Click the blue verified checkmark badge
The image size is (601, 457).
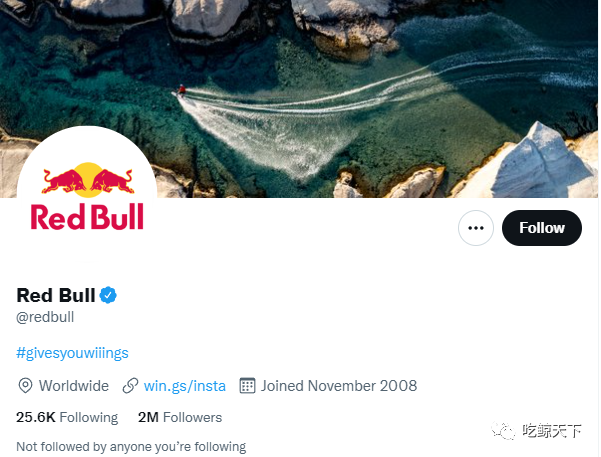point(108,295)
